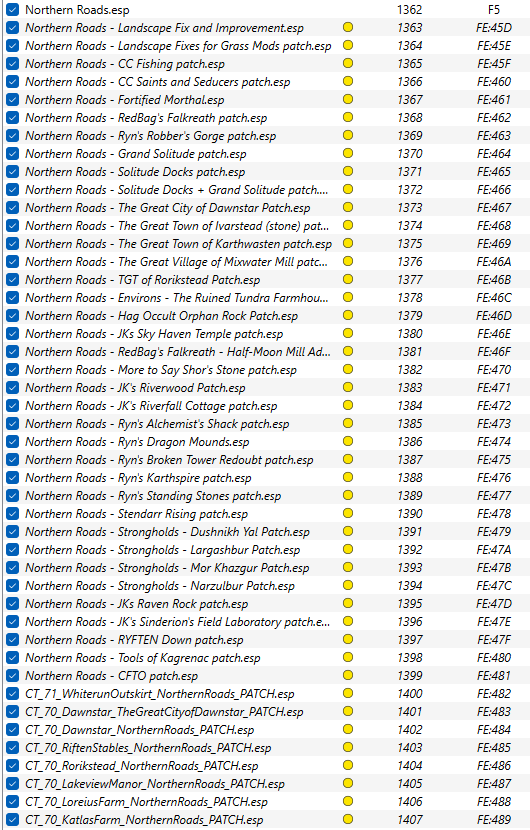This screenshot has width=530, height=830.
Task: Click yellow flag icon for Ryn's Karthspire patch.esp
Action: click(x=348, y=477)
